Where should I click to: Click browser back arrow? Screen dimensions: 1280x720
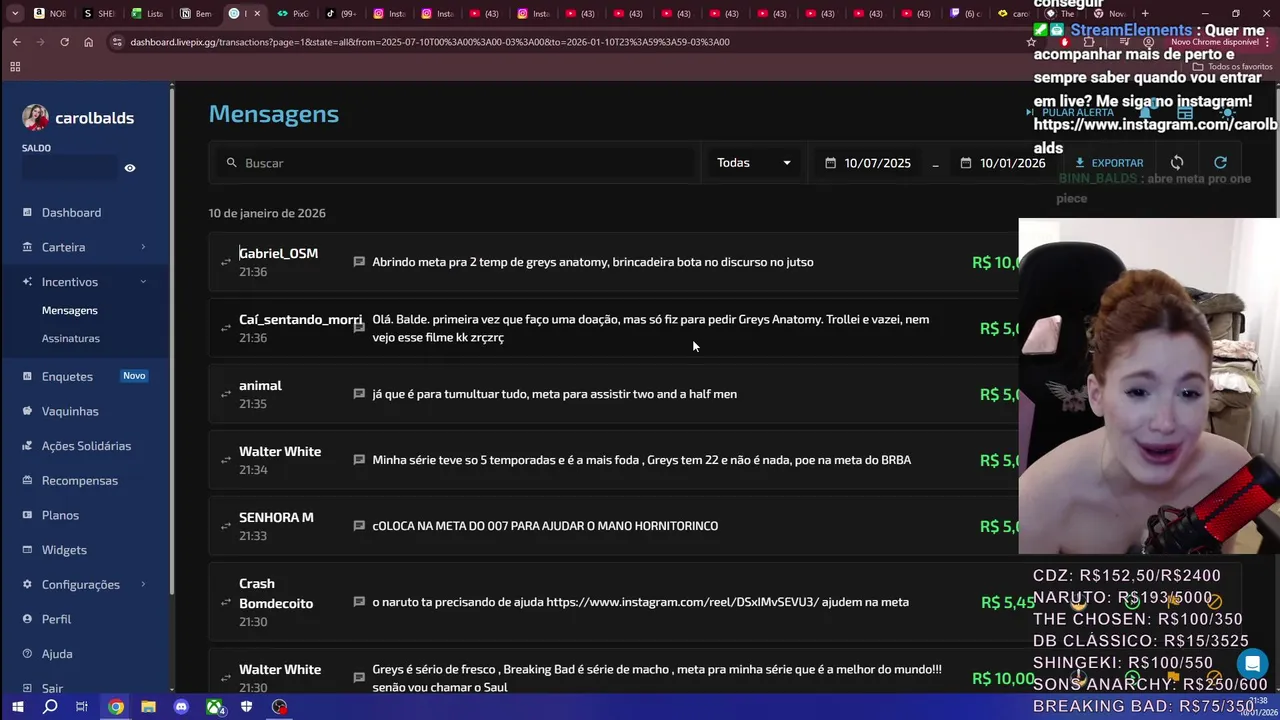click(x=16, y=42)
